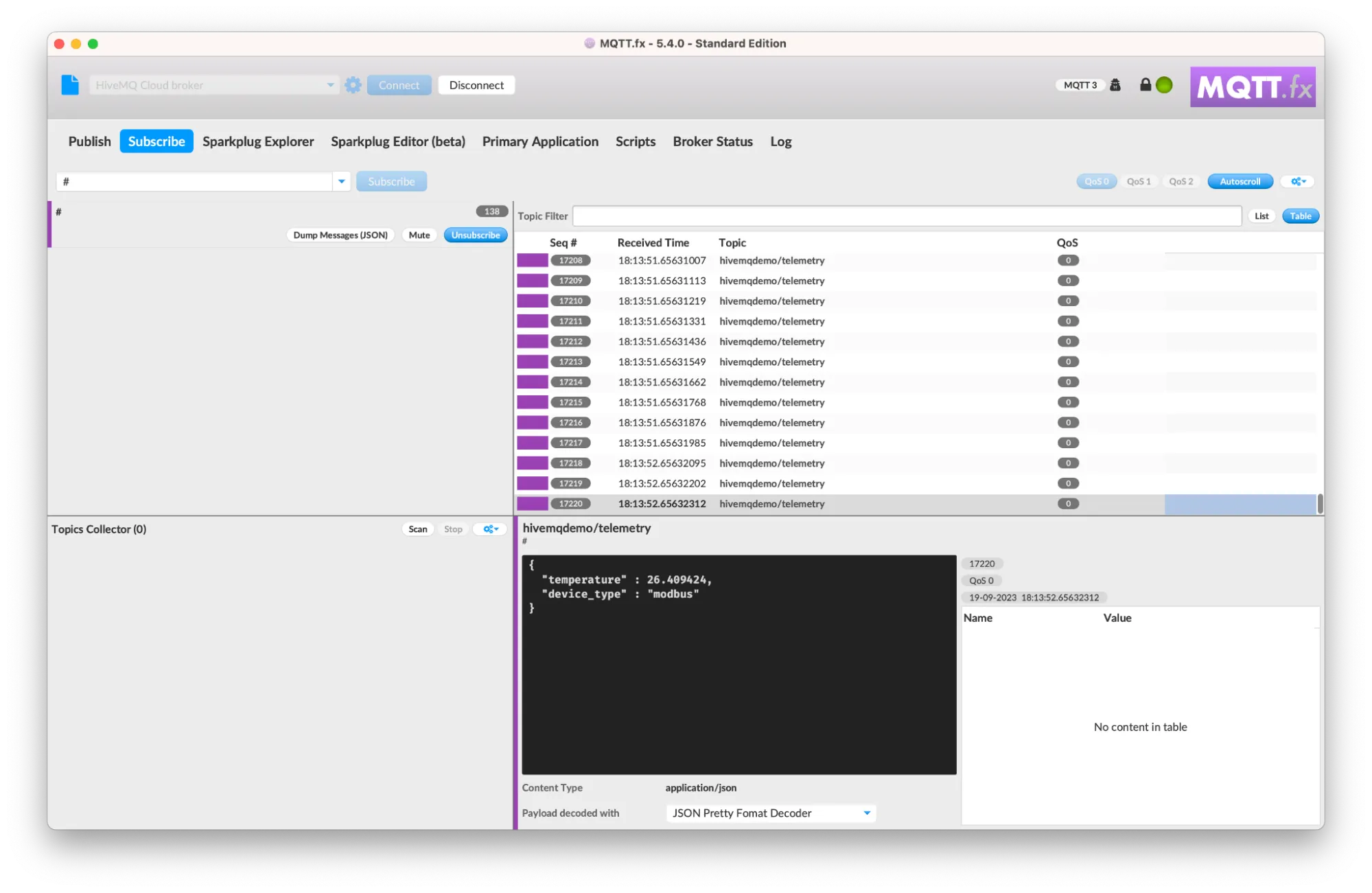The image size is (1372, 893).
Task: Select QoS 0 subscription level
Action: pyautogui.click(x=1096, y=181)
